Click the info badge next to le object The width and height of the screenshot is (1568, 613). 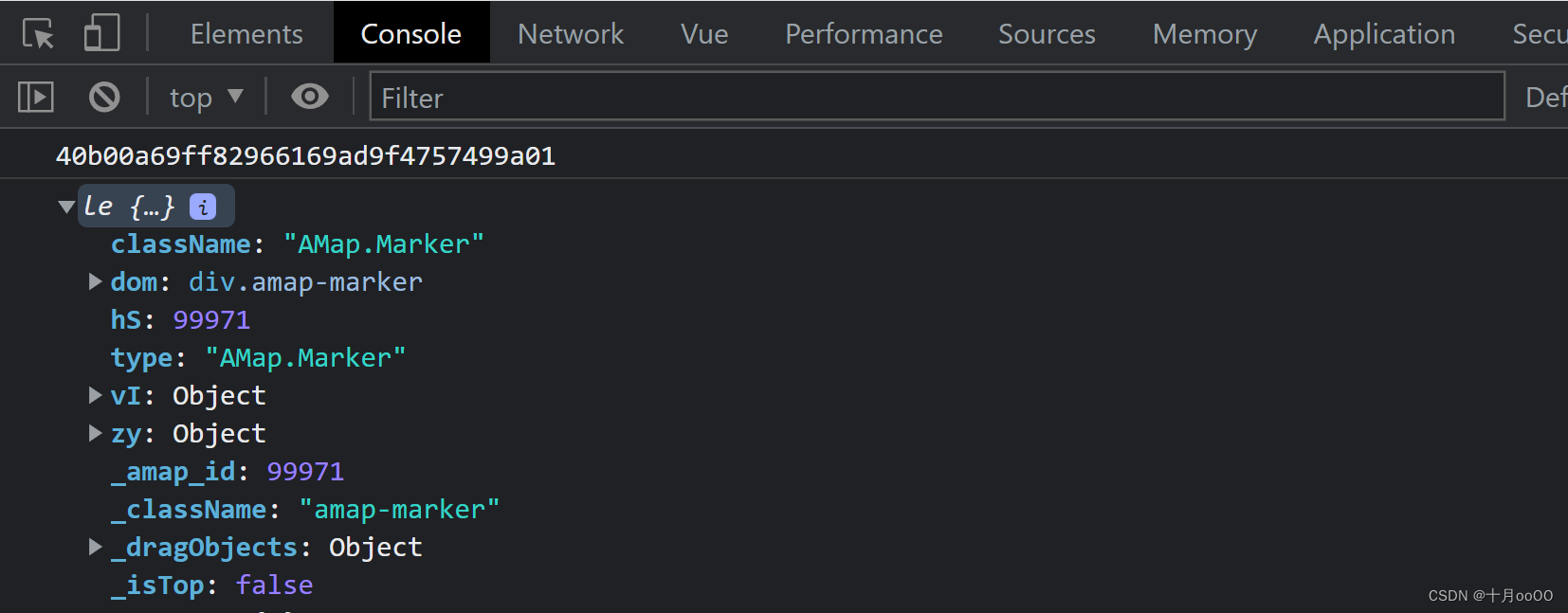(203, 207)
